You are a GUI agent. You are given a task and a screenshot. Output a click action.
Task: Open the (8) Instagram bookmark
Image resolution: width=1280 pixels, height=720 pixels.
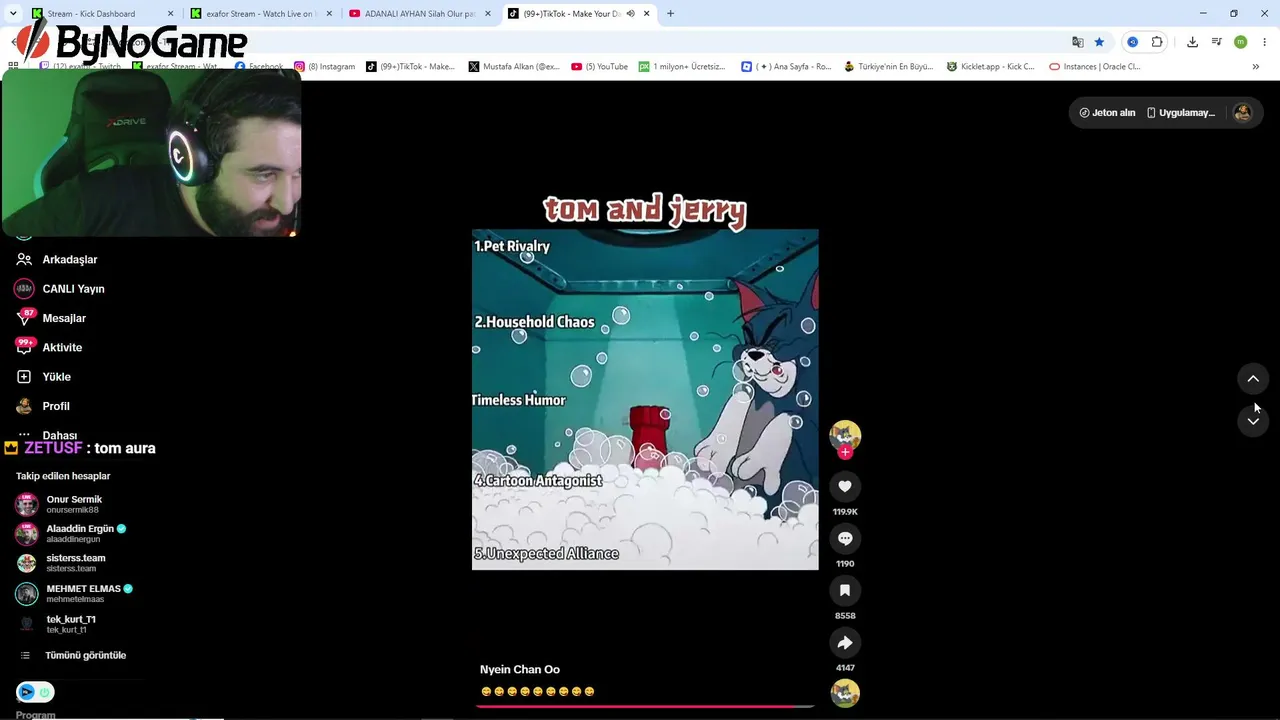pyautogui.click(x=325, y=67)
